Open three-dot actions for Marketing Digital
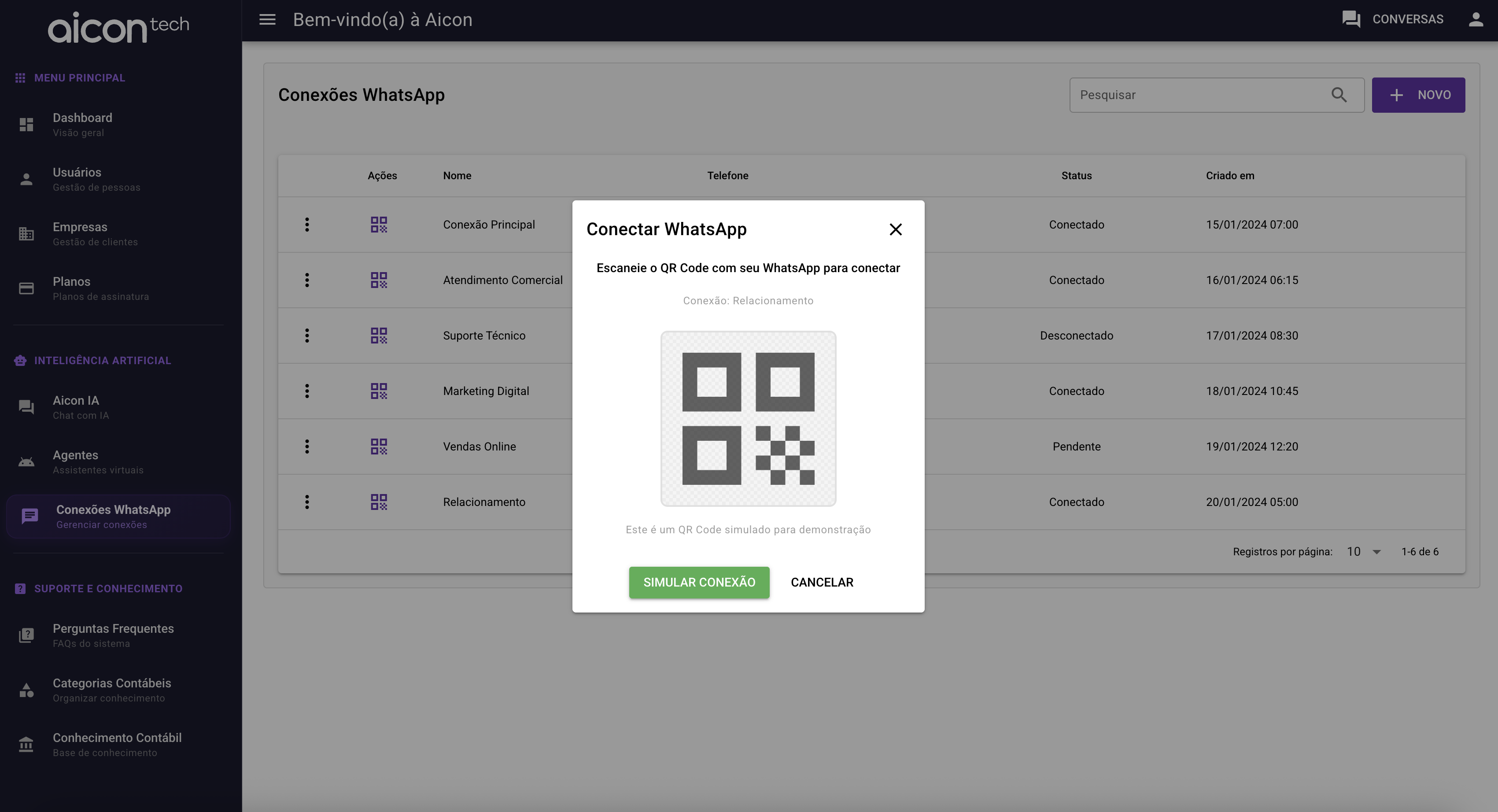This screenshot has height=812, width=1498. (x=307, y=391)
